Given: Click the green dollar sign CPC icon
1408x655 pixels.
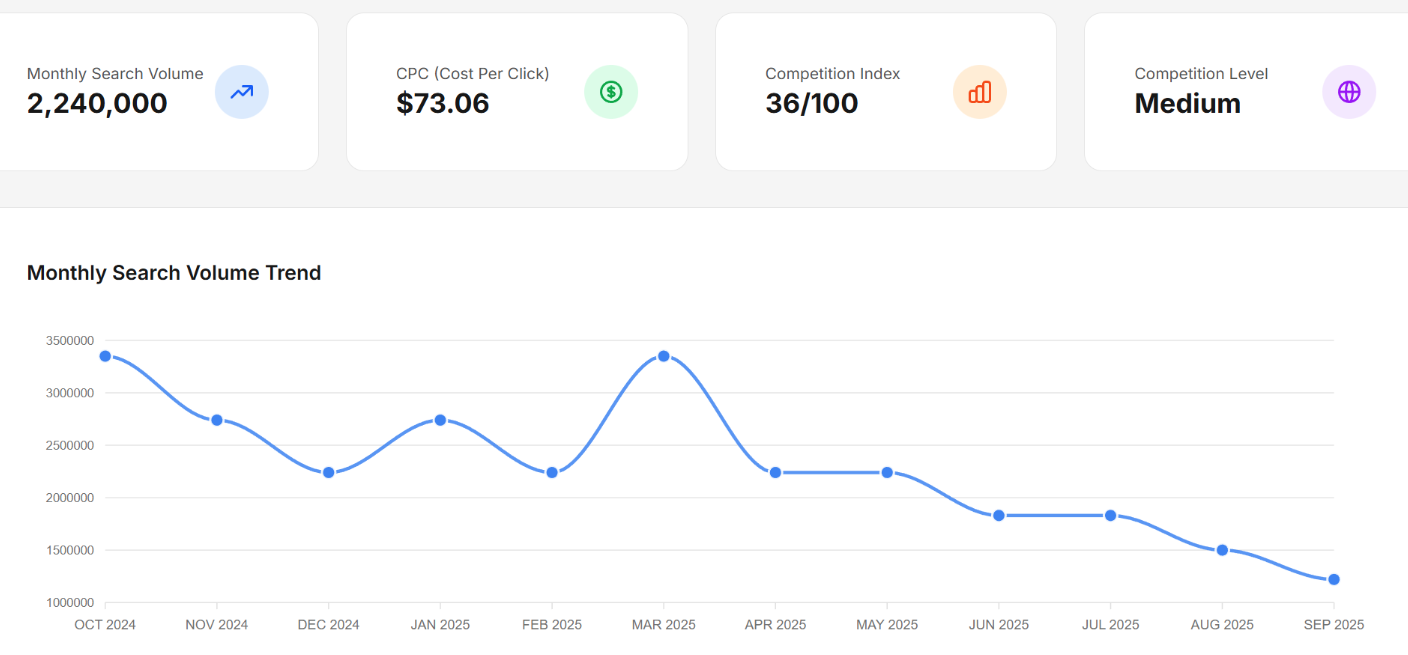Looking at the screenshot, I should 611,92.
